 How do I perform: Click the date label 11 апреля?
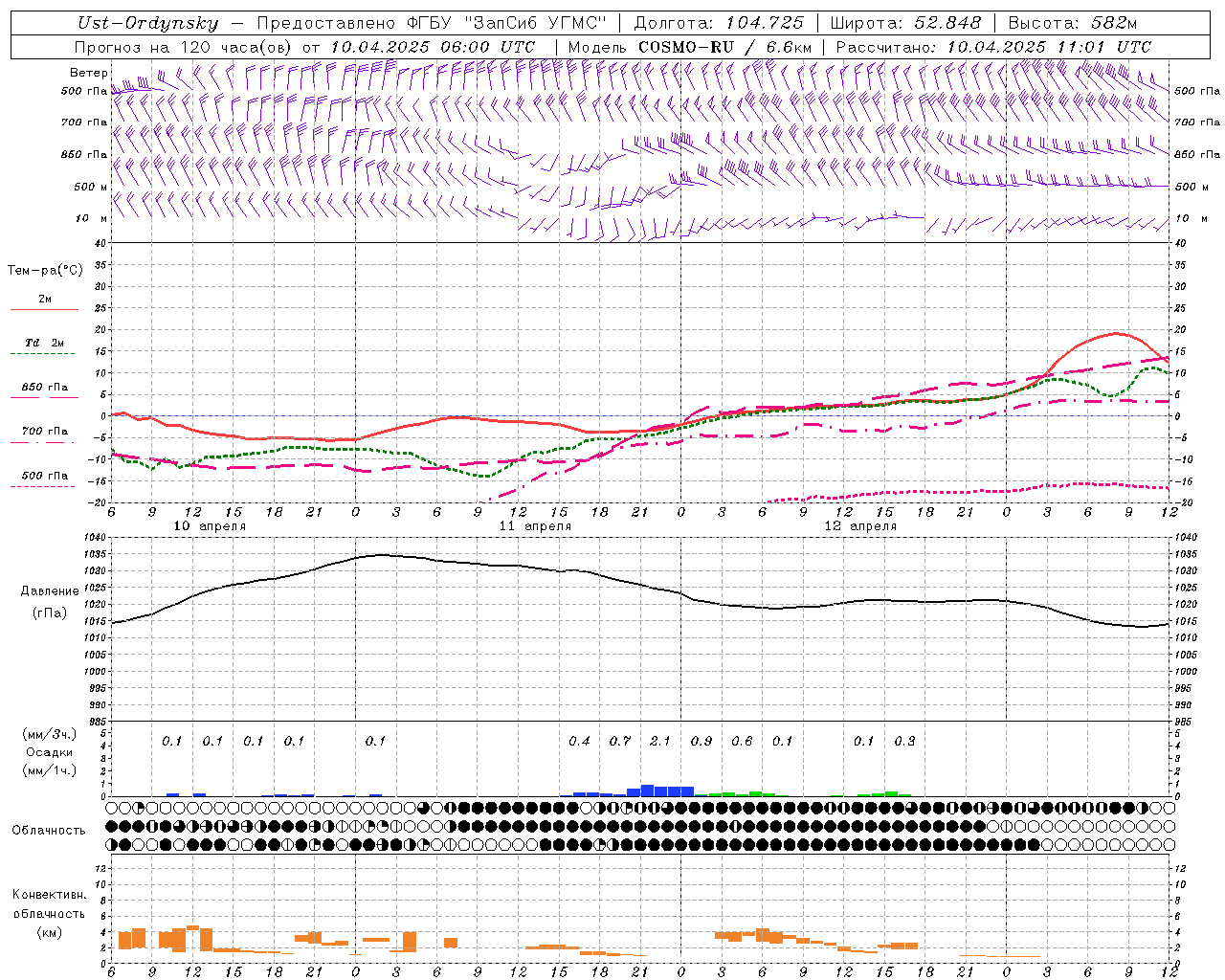[535, 526]
